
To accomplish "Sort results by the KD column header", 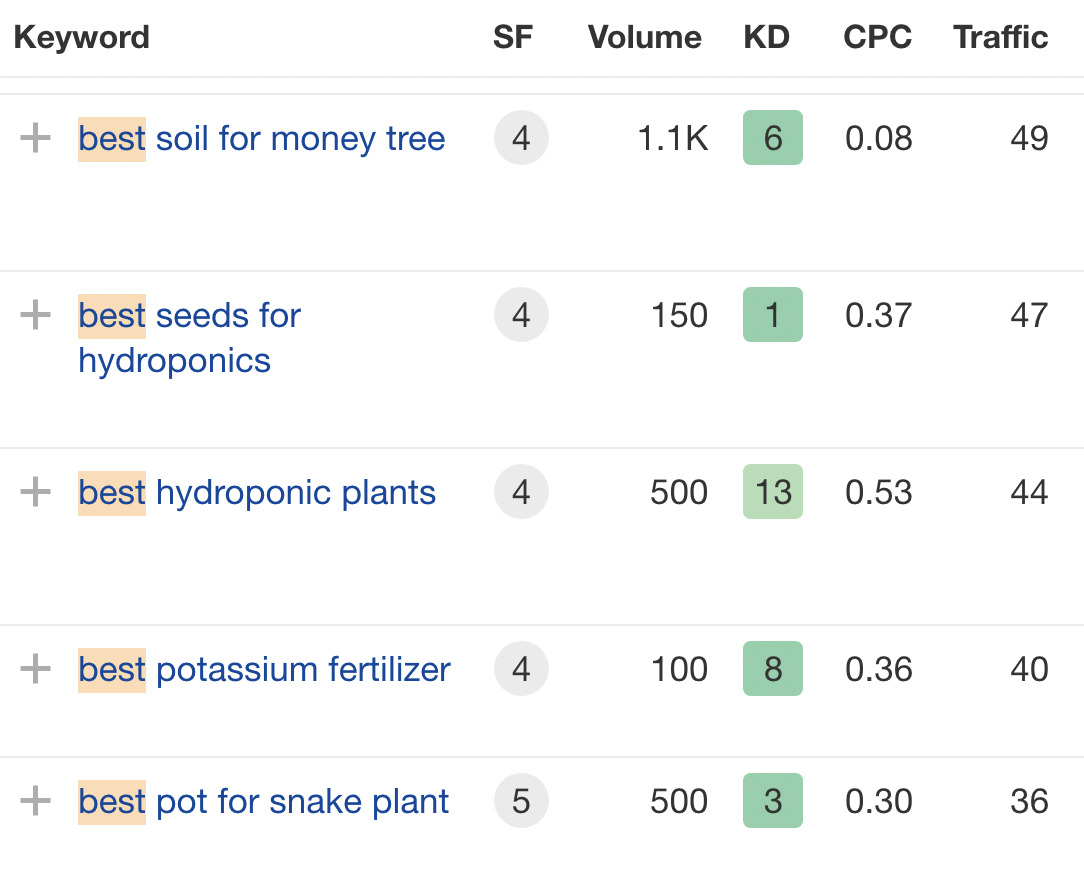I will (x=766, y=37).
